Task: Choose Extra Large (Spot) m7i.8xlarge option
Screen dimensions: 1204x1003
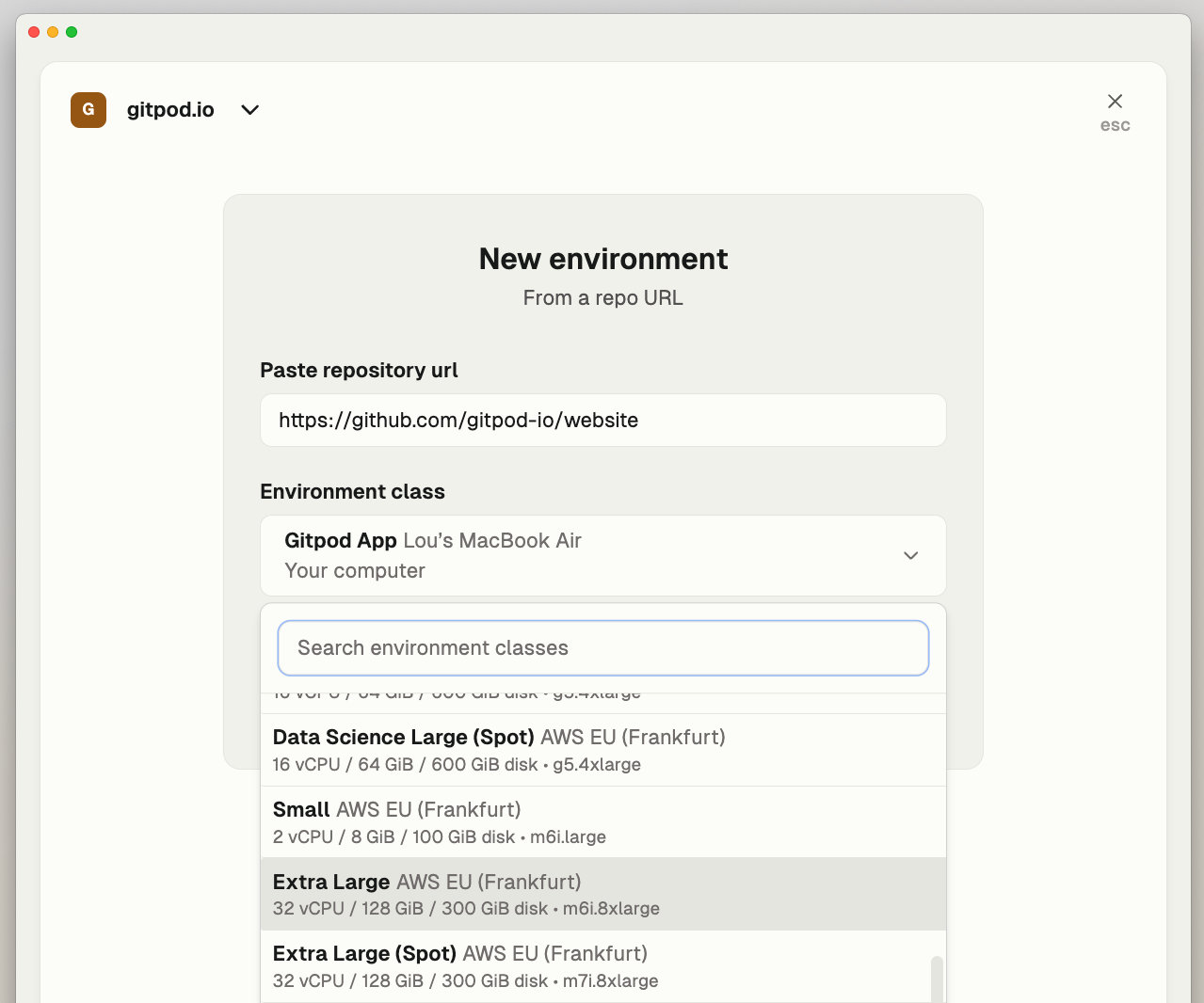Action: click(x=603, y=966)
